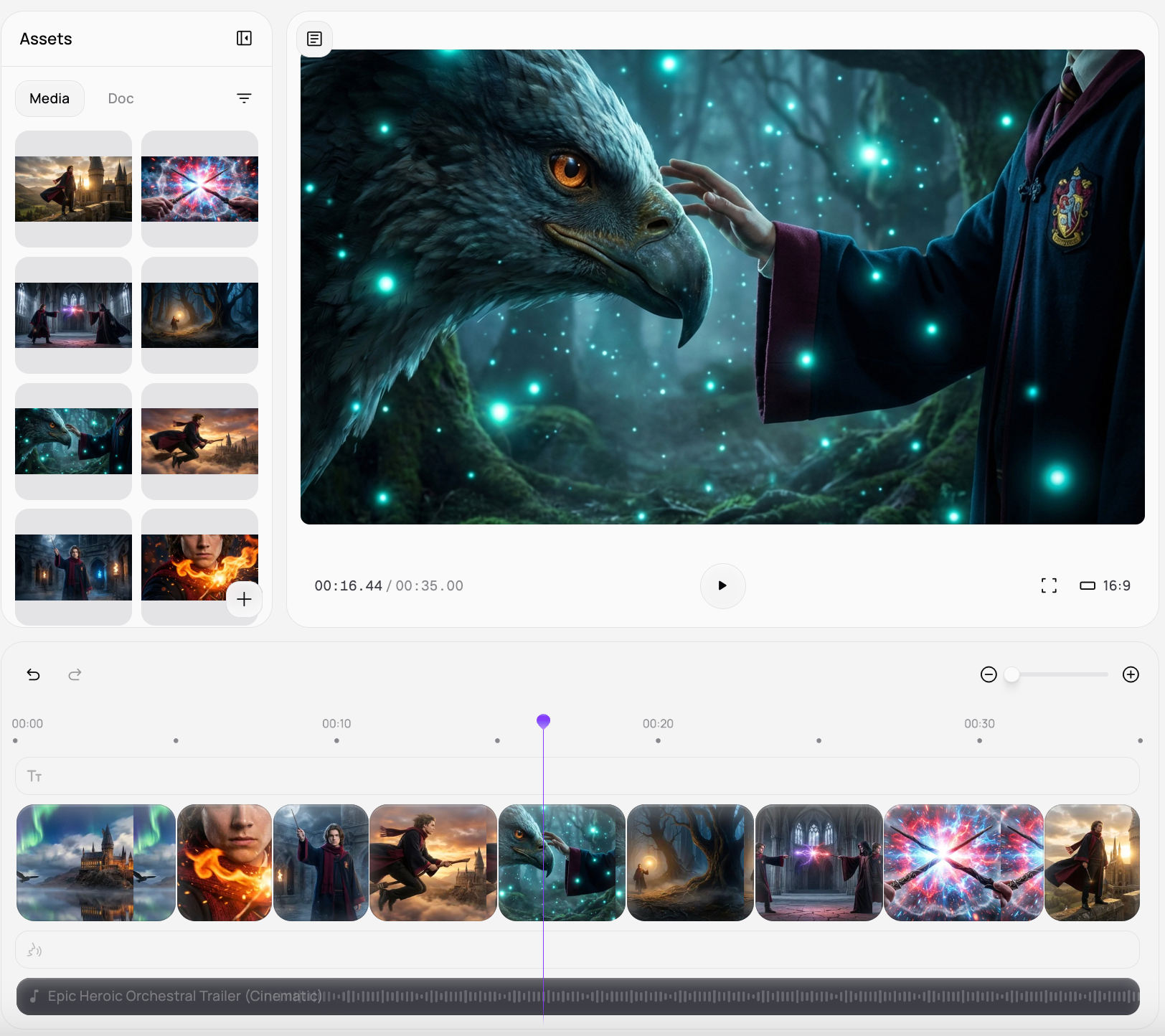Play the video preview
The image size is (1165, 1036).
pyautogui.click(x=722, y=585)
